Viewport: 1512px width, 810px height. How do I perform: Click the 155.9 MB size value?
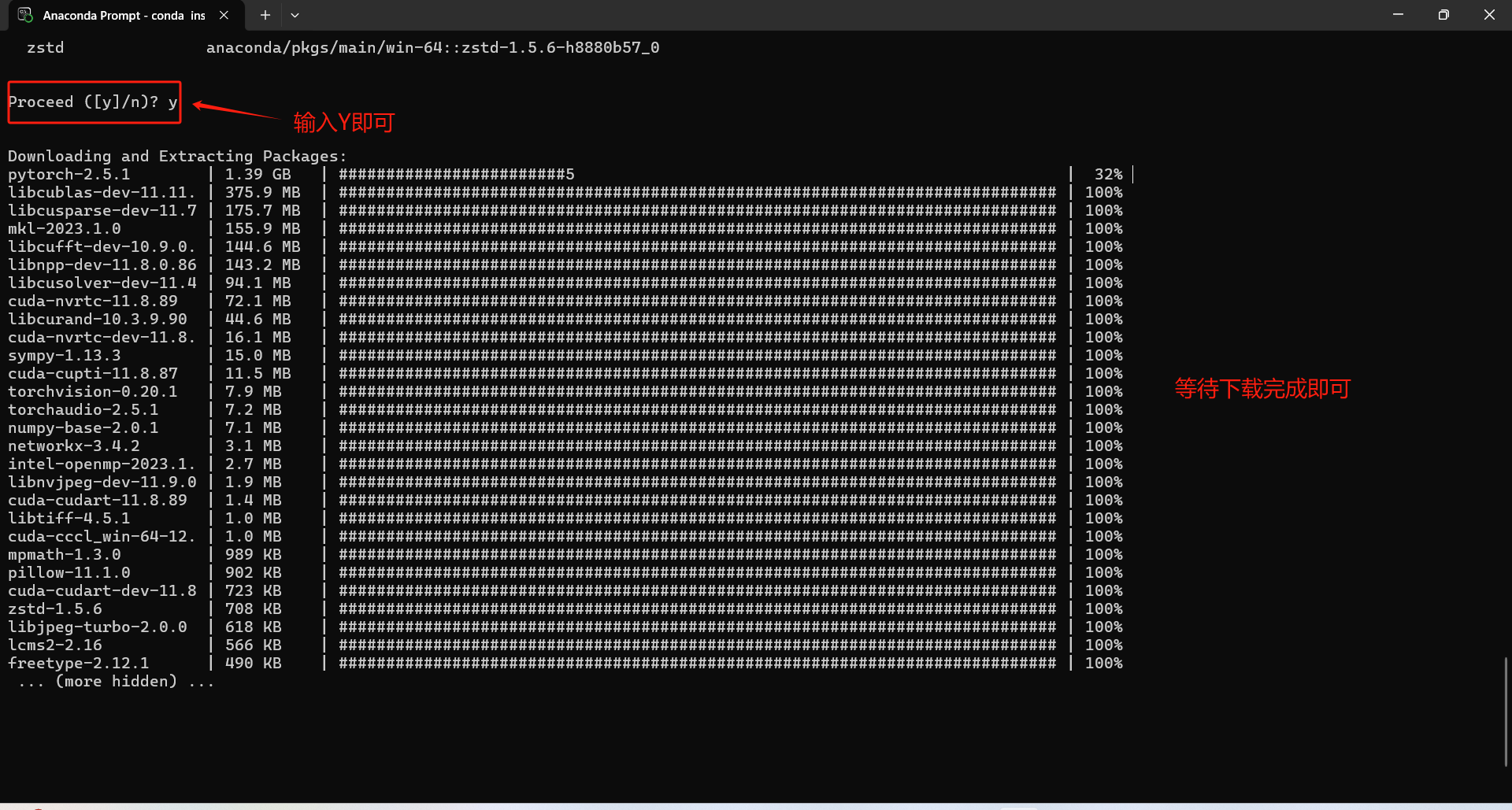click(263, 228)
